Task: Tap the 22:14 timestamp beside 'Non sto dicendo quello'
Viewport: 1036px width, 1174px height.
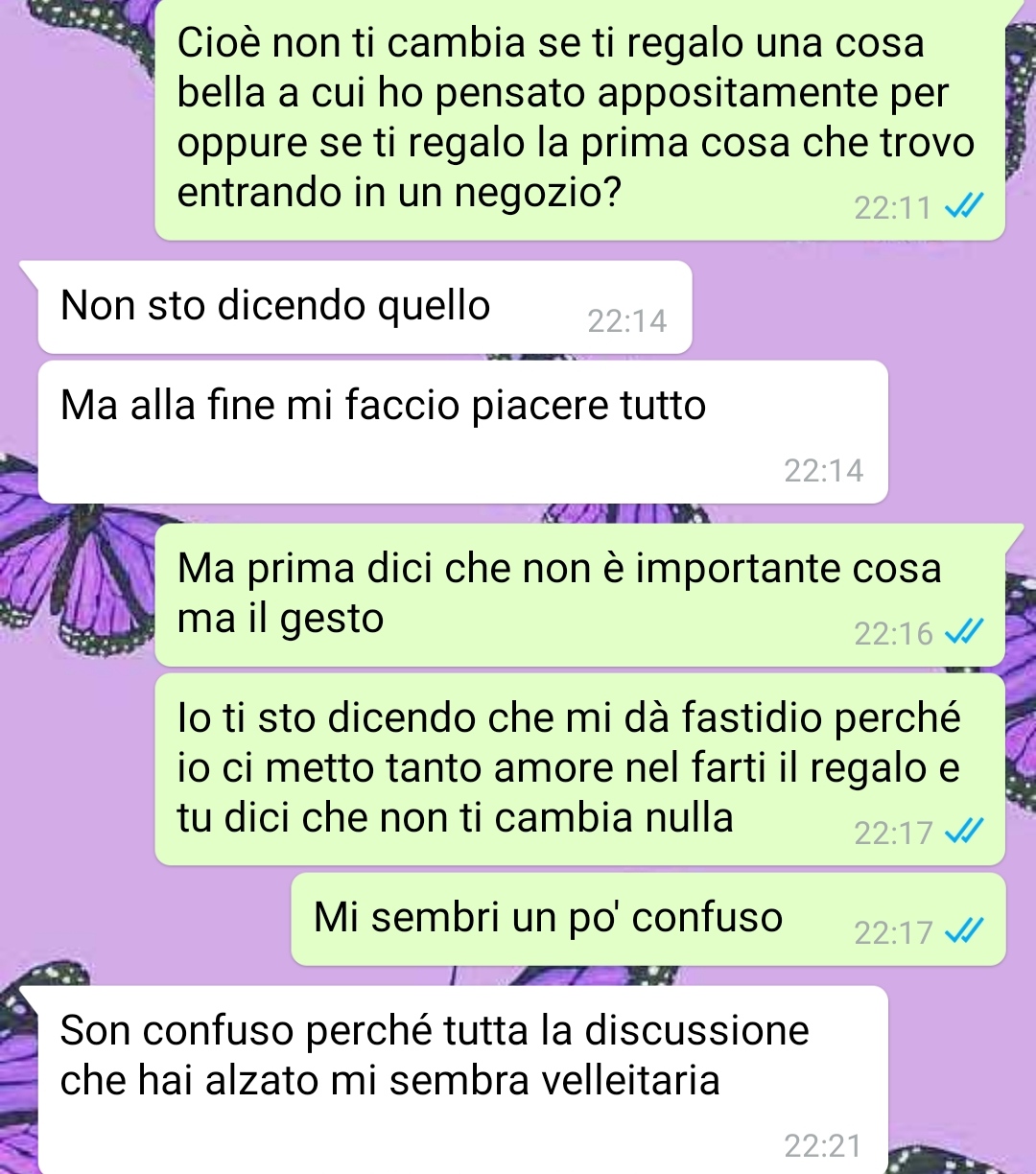Action: click(x=627, y=321)
